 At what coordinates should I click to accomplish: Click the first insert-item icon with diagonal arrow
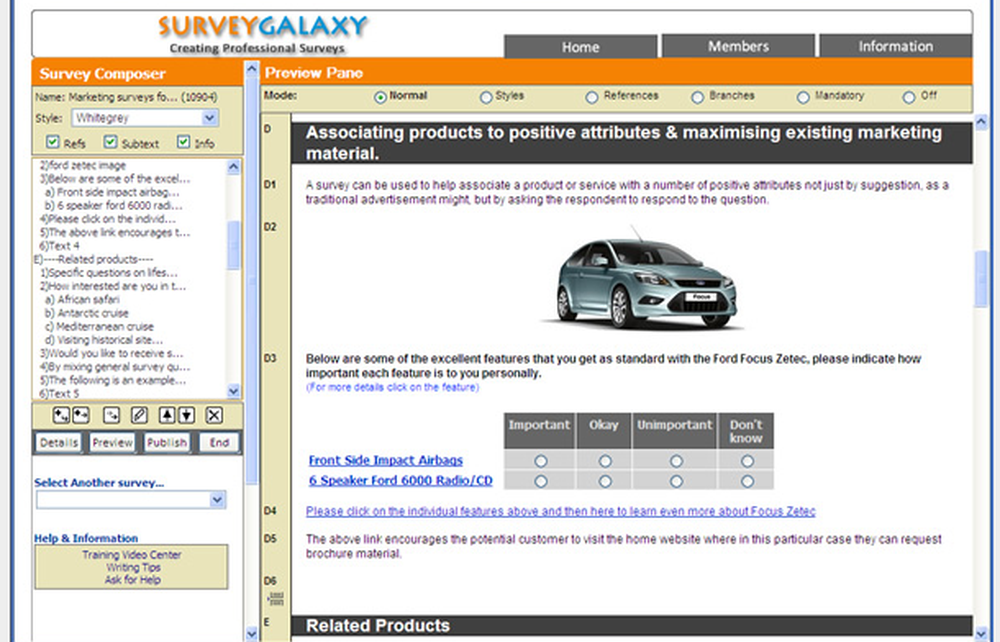[x=61, y=416]
